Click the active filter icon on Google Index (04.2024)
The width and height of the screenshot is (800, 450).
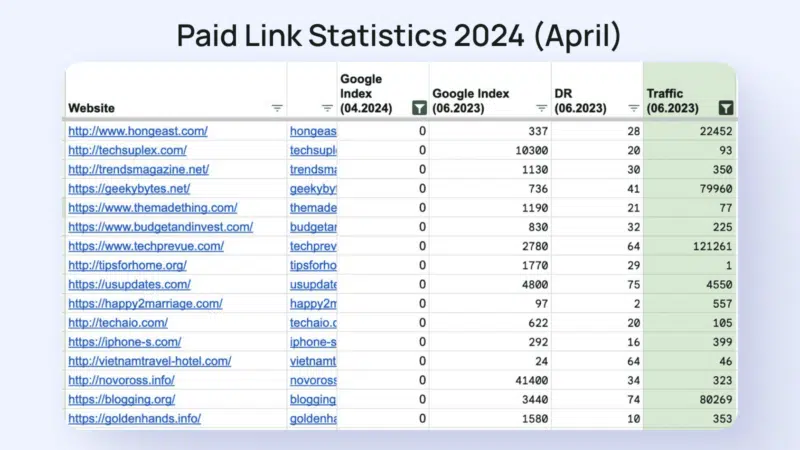[419, 108]
